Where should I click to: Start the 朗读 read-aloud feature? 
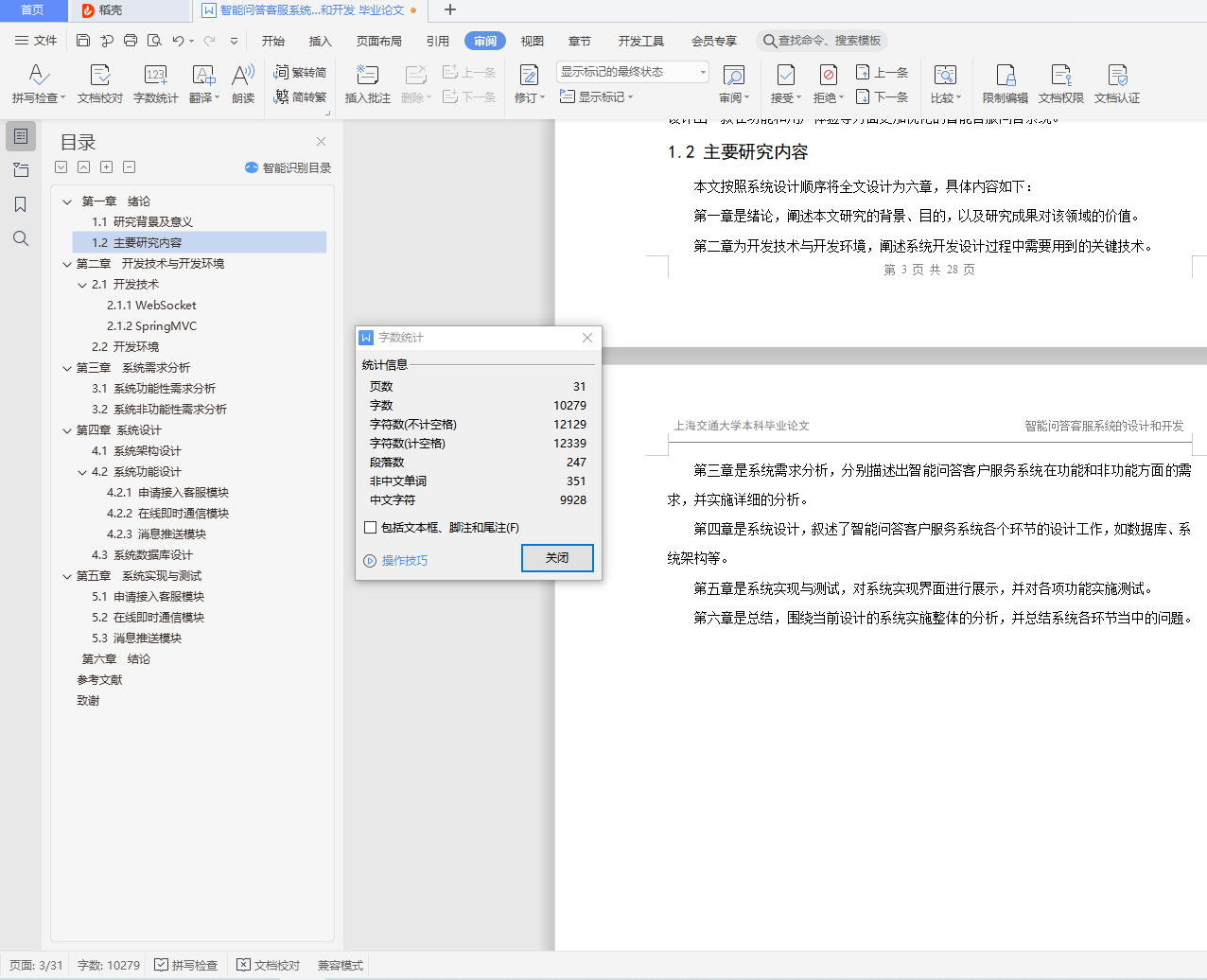242,83
